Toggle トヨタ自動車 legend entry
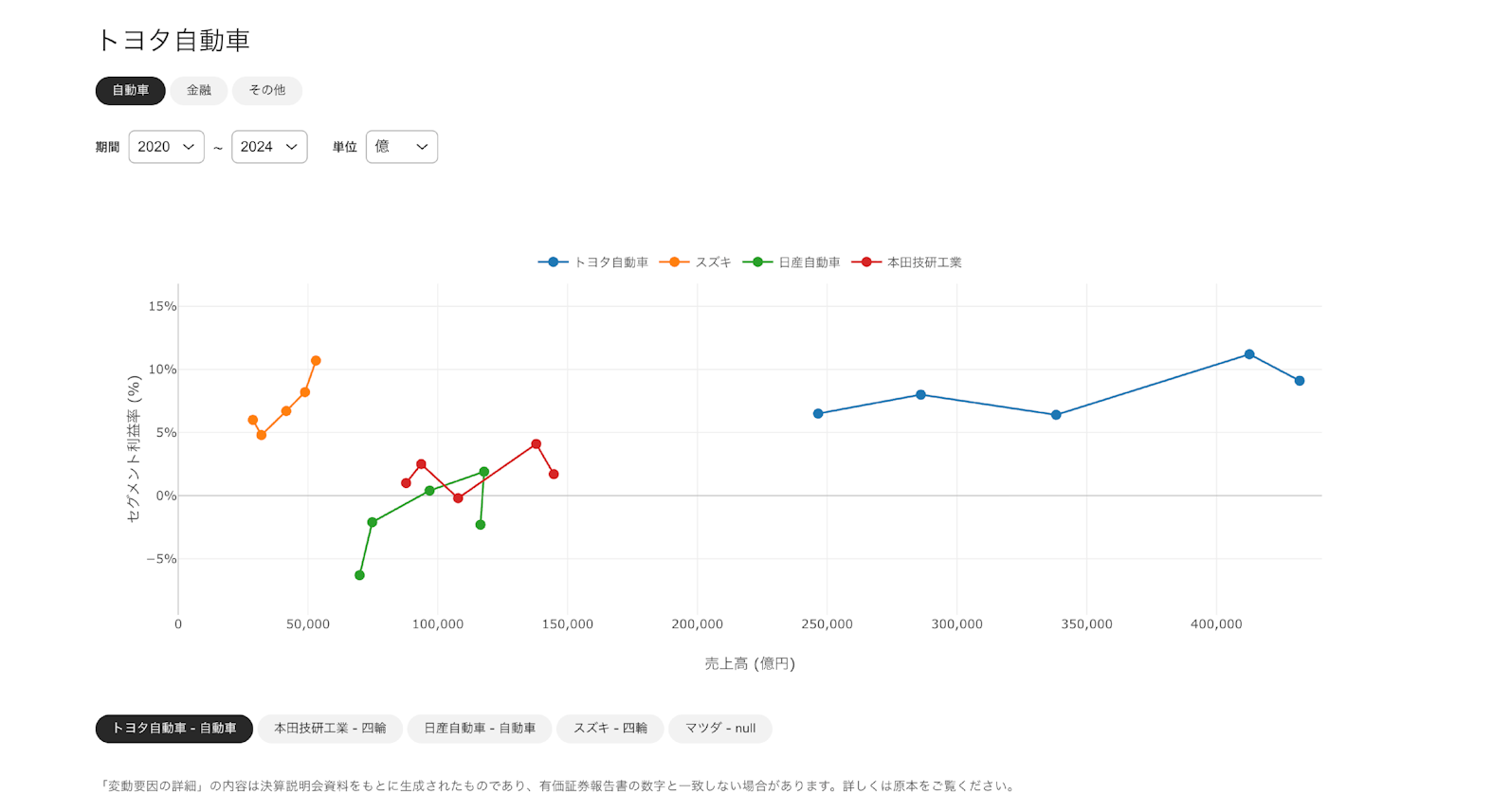The height and width of the screenshot is (812, 1492). (593, 262)
